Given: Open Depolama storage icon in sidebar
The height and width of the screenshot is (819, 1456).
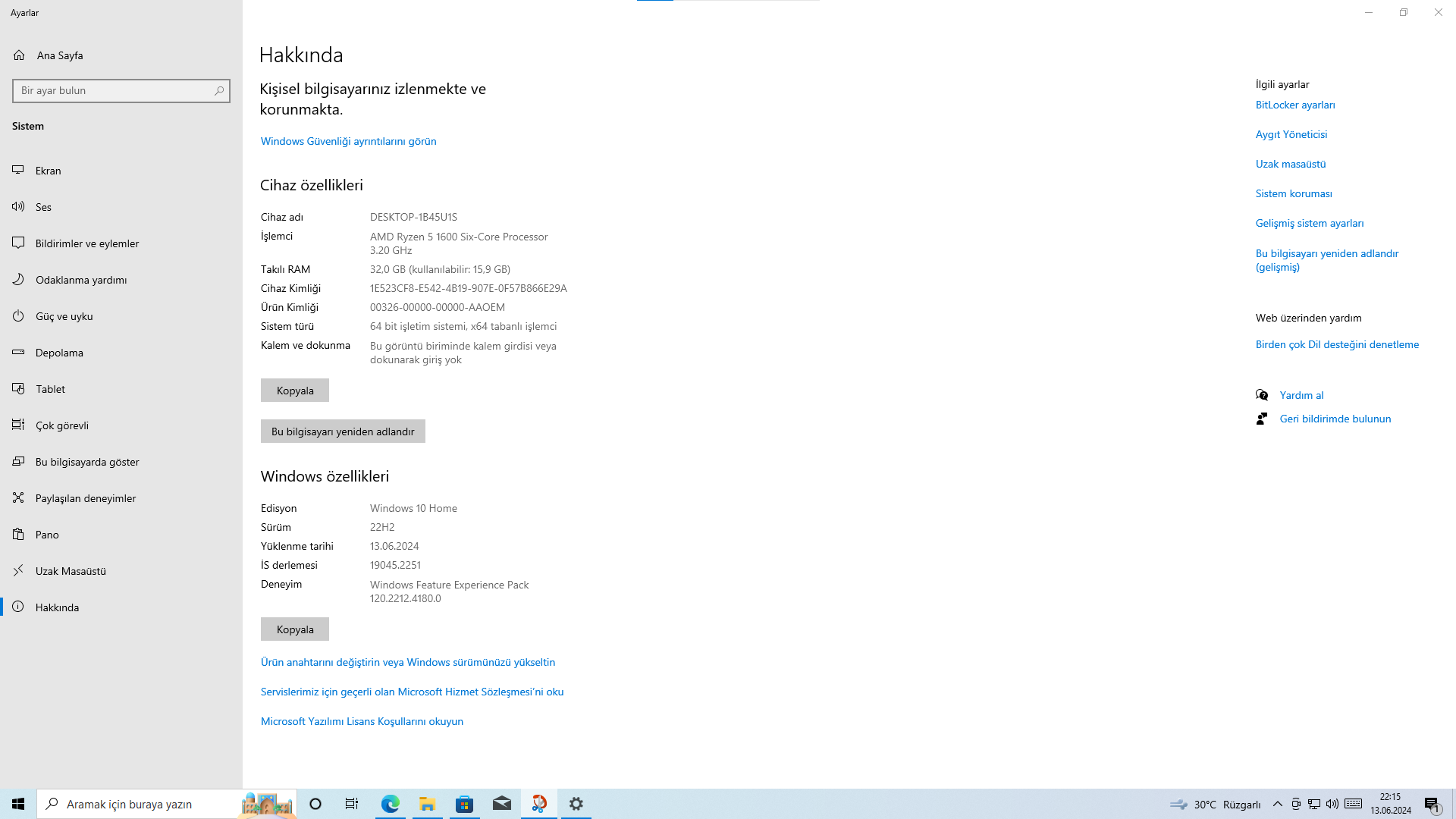Looking at the screenshot, I should tap(18, 353).
